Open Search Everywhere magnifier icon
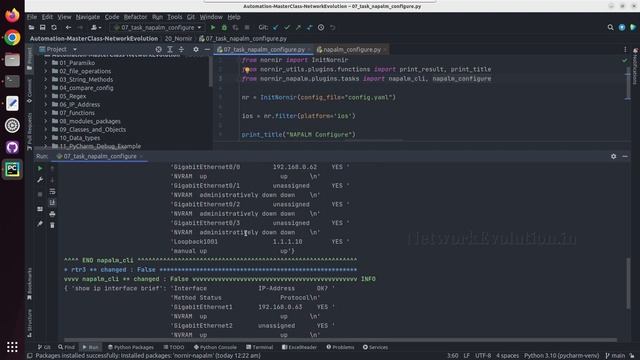 click(x=610, y=27)
